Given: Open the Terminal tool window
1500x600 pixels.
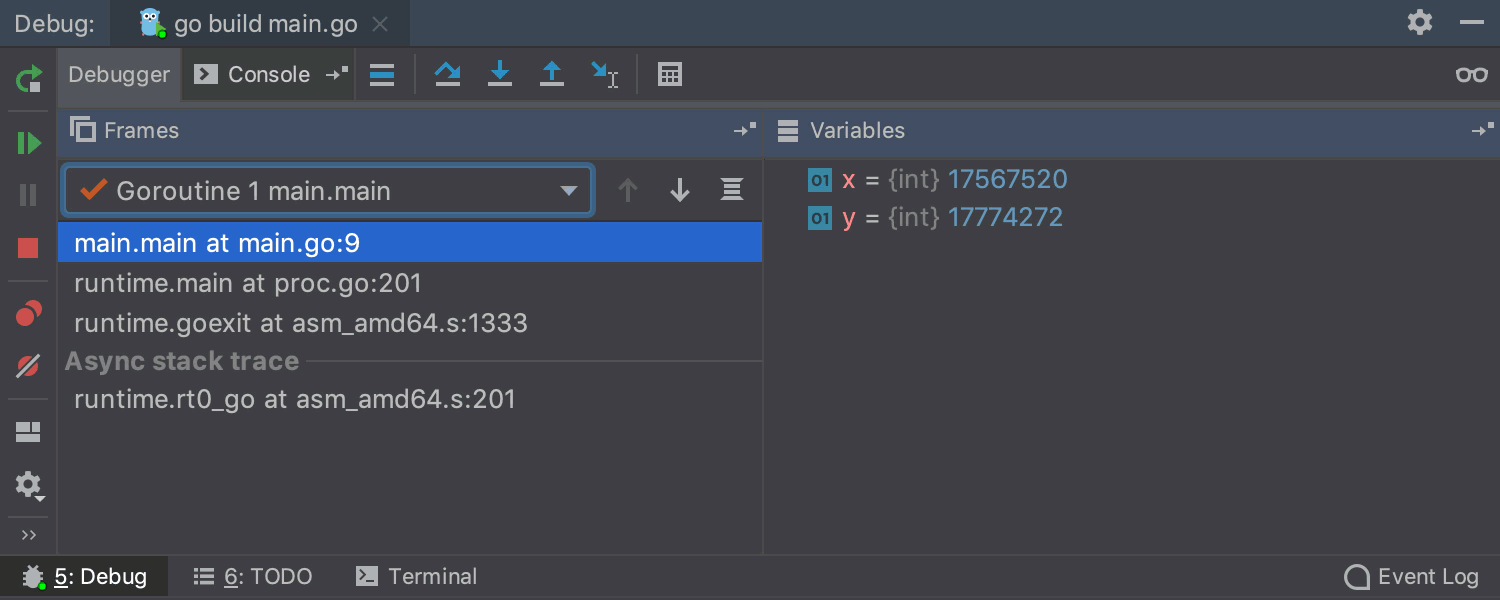Looking at the screenshot, I should click(x=417, y=577).
